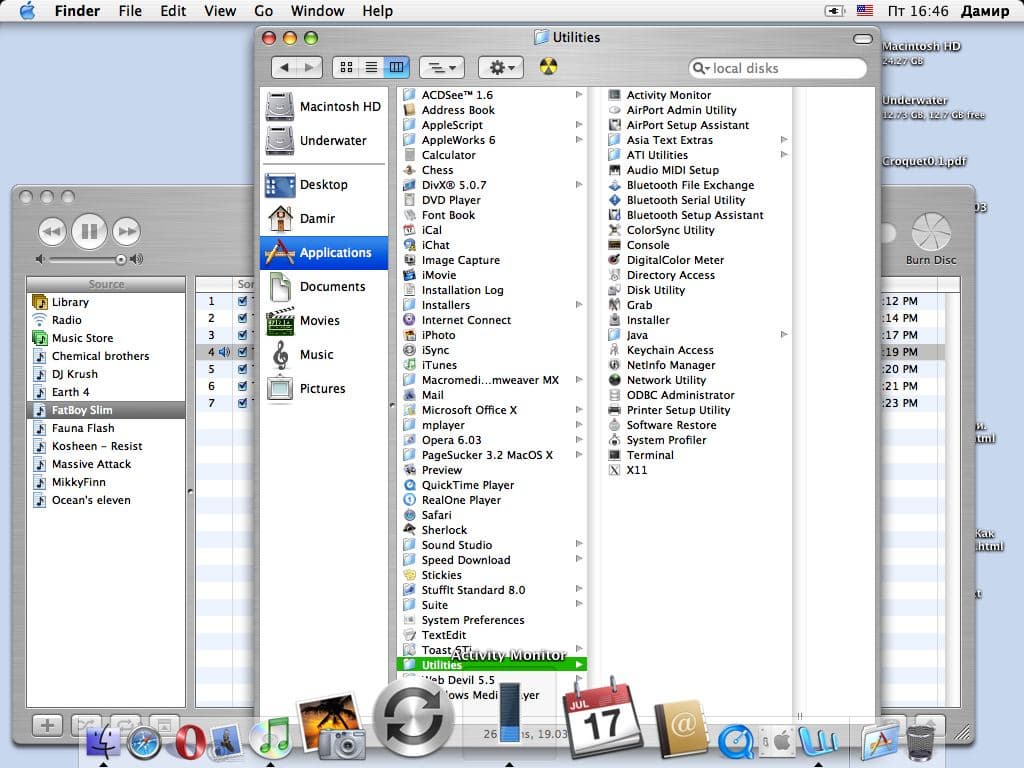
Task: Click the Finder back arrow button
Action: pyautogui.click(x=284, y=67)
